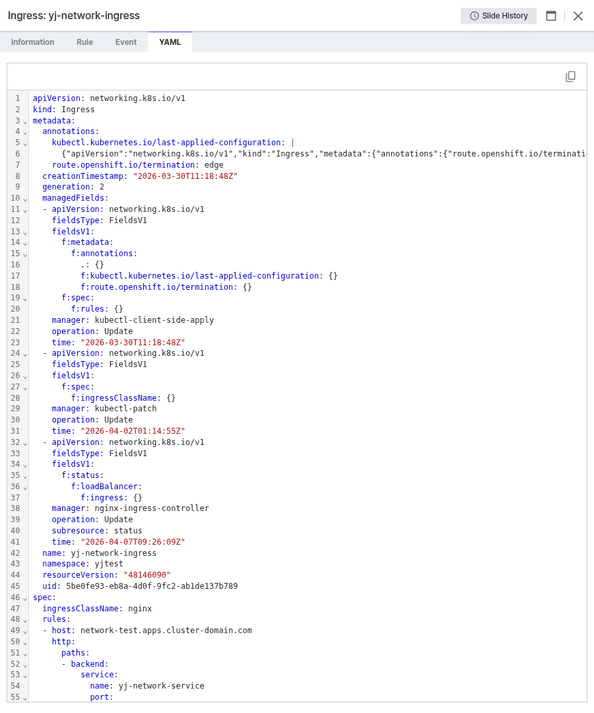Maximize the ingress detail panel

[551, 16]
